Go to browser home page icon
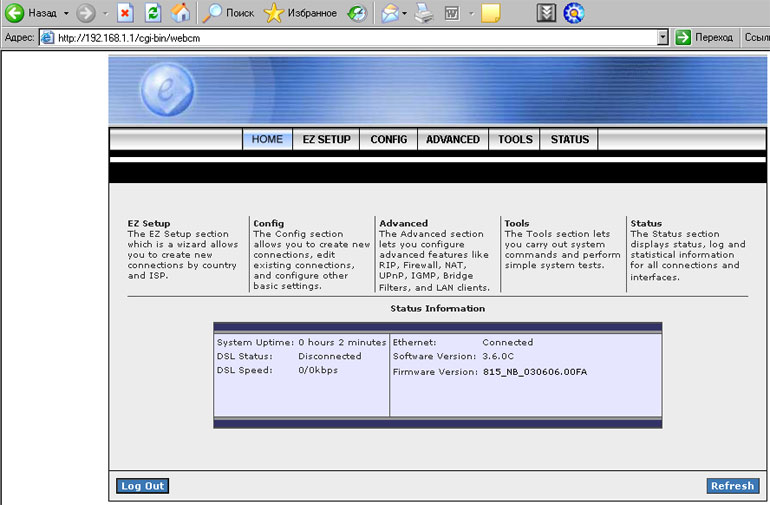This screenshot has width=770, height=505. pyautogui.click(x=180, y=13)
